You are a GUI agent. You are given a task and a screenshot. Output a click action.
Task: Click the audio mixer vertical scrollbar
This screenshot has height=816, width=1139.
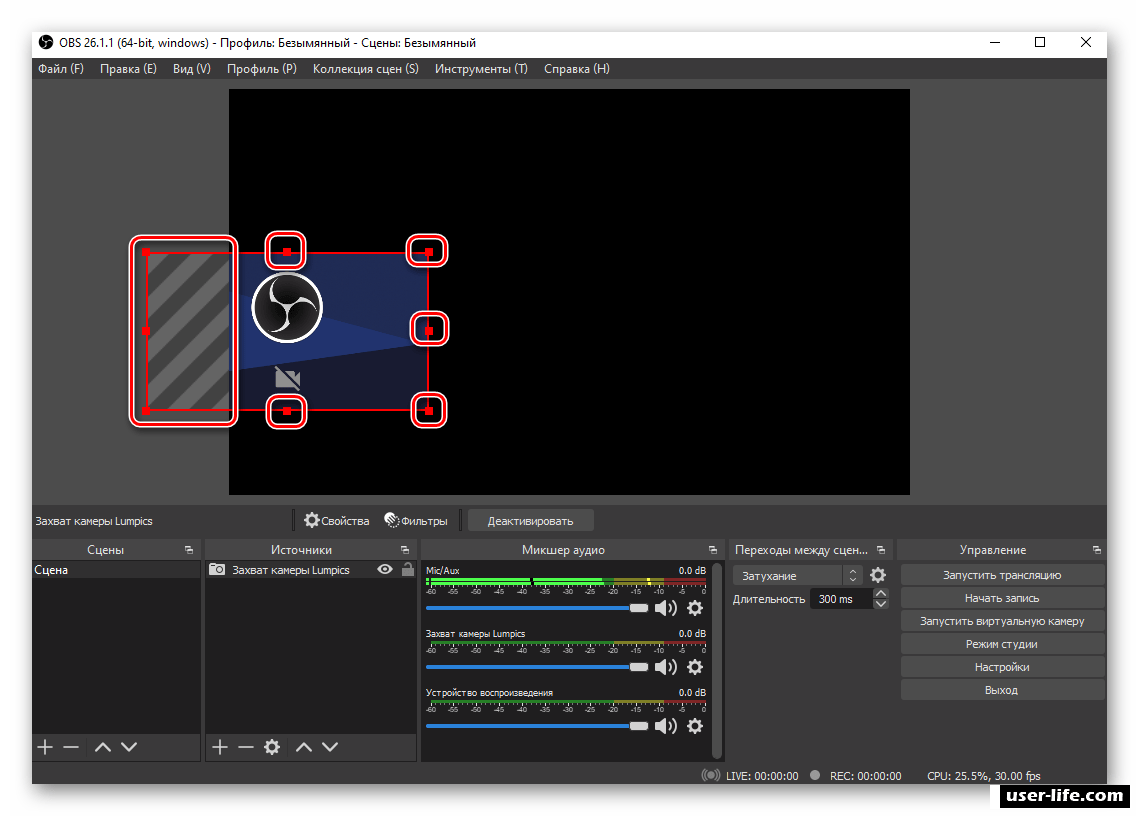tap(717, 660)
